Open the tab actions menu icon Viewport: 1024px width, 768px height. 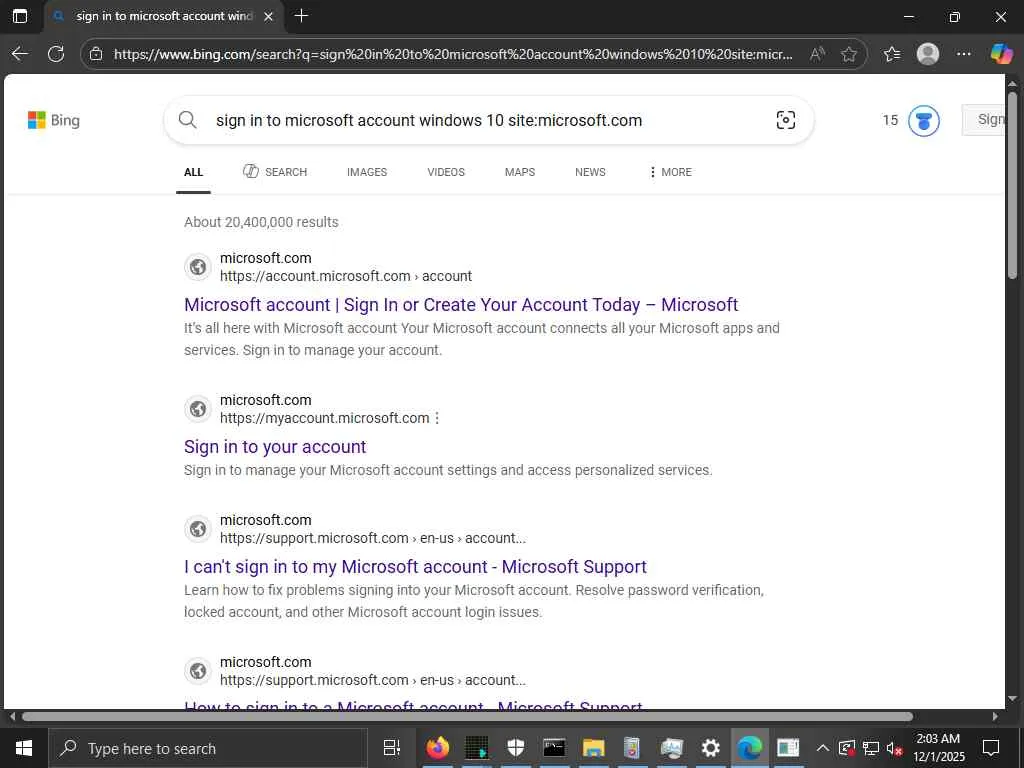20,16
